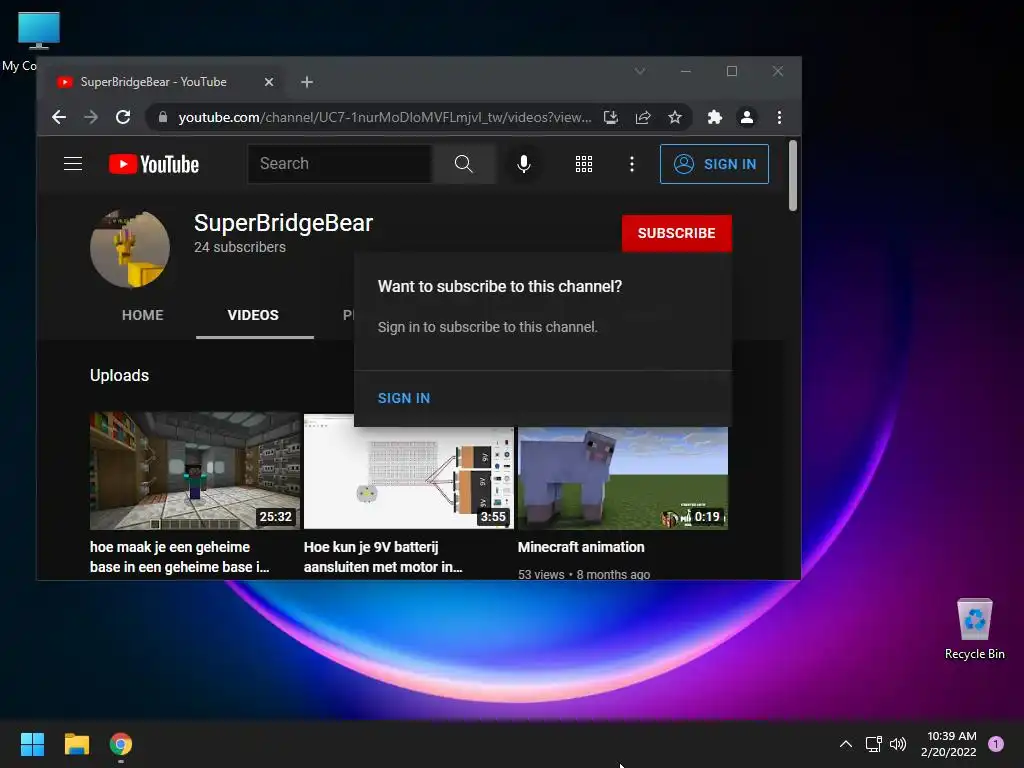This screenshot has height=768, width=1024.
Task: Click the YouTube logo
Action: [154, 164]
